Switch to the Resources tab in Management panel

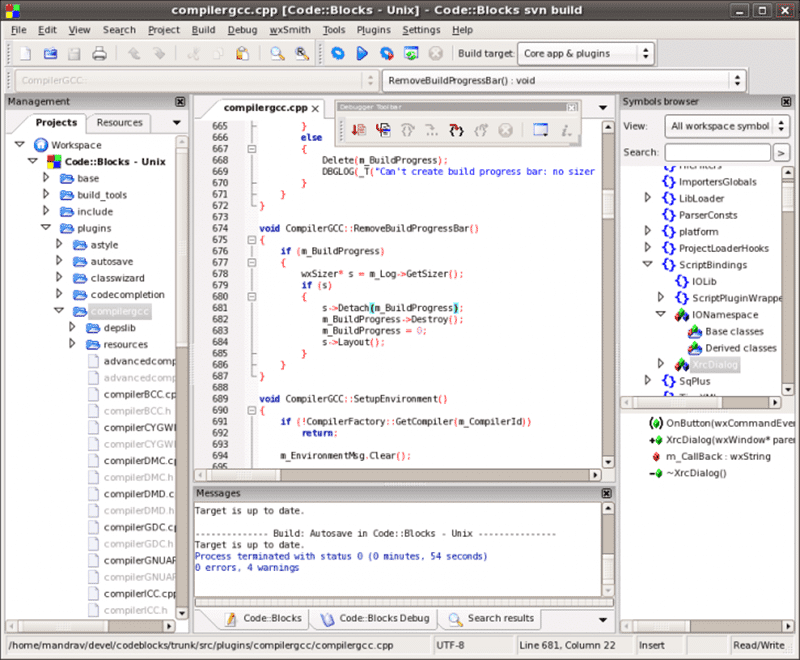pos(118,122)
